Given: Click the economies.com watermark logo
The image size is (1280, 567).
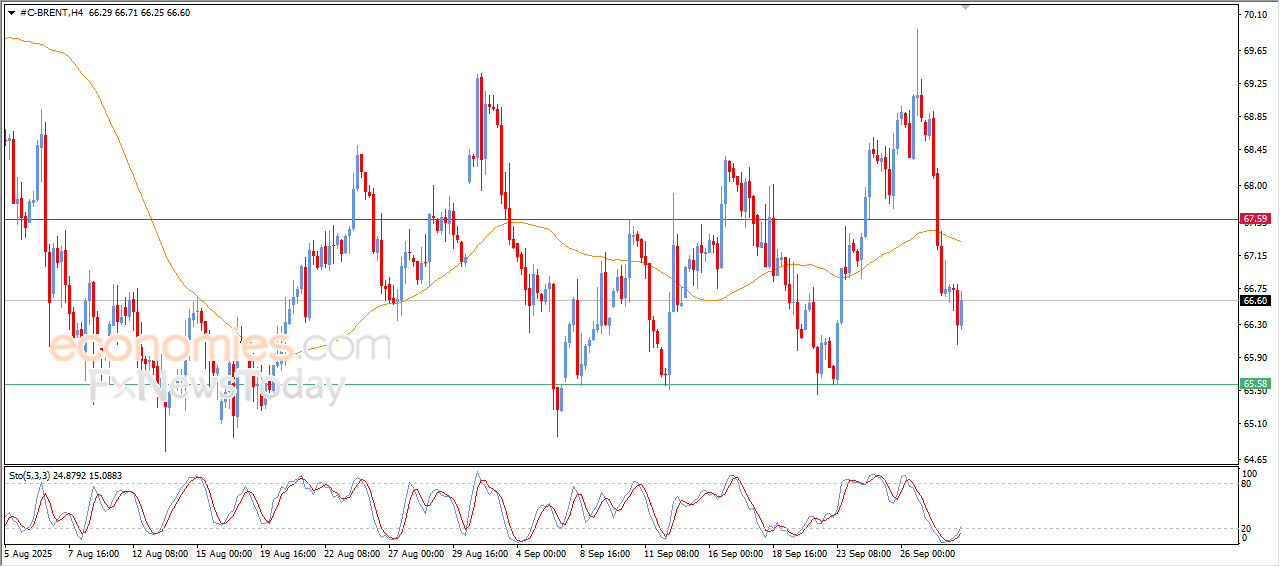Looking at the screenshot, I should click(220, 347).
